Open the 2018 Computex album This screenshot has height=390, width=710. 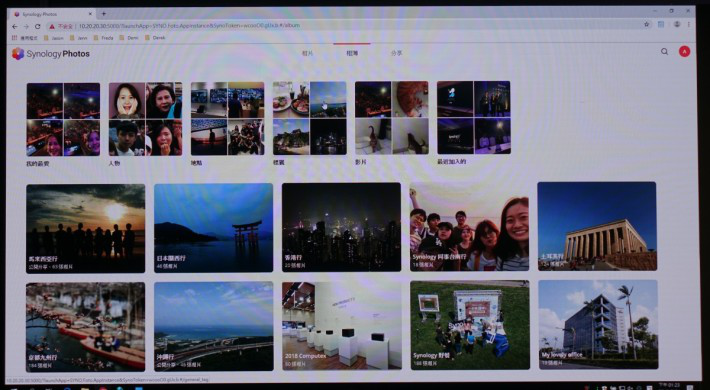[x=341, y=326]
